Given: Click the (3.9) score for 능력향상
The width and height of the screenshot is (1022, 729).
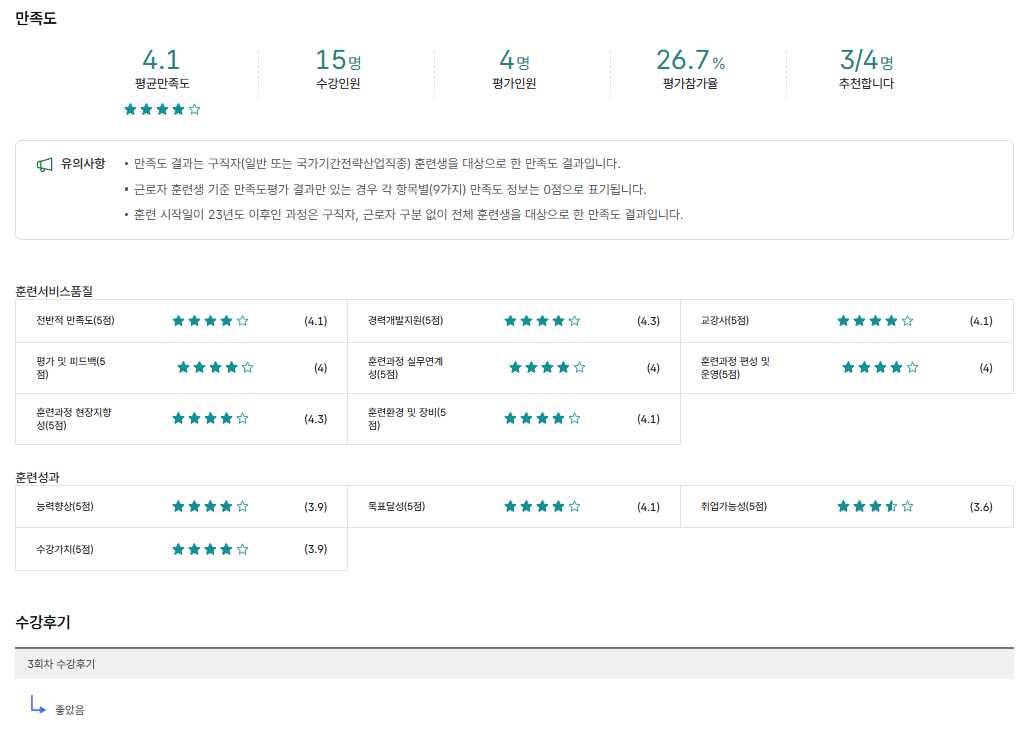Looking at the screenshot, I should coord(316,507).
